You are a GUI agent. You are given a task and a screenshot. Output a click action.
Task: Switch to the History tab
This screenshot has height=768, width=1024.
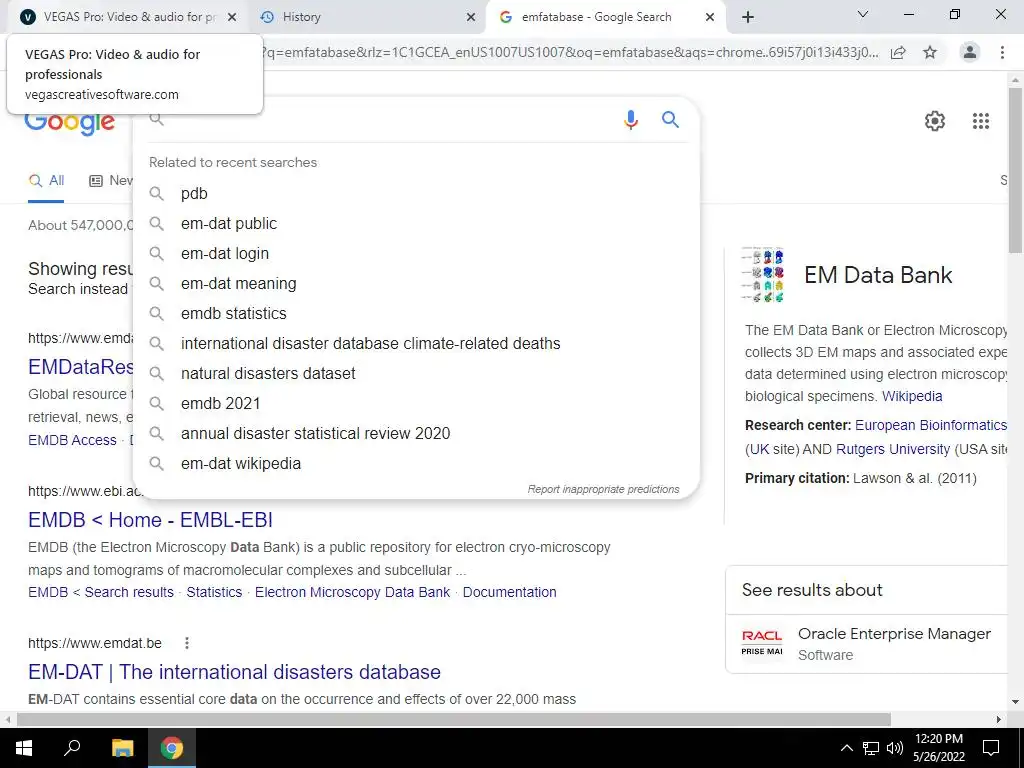[x=366, y=17]
